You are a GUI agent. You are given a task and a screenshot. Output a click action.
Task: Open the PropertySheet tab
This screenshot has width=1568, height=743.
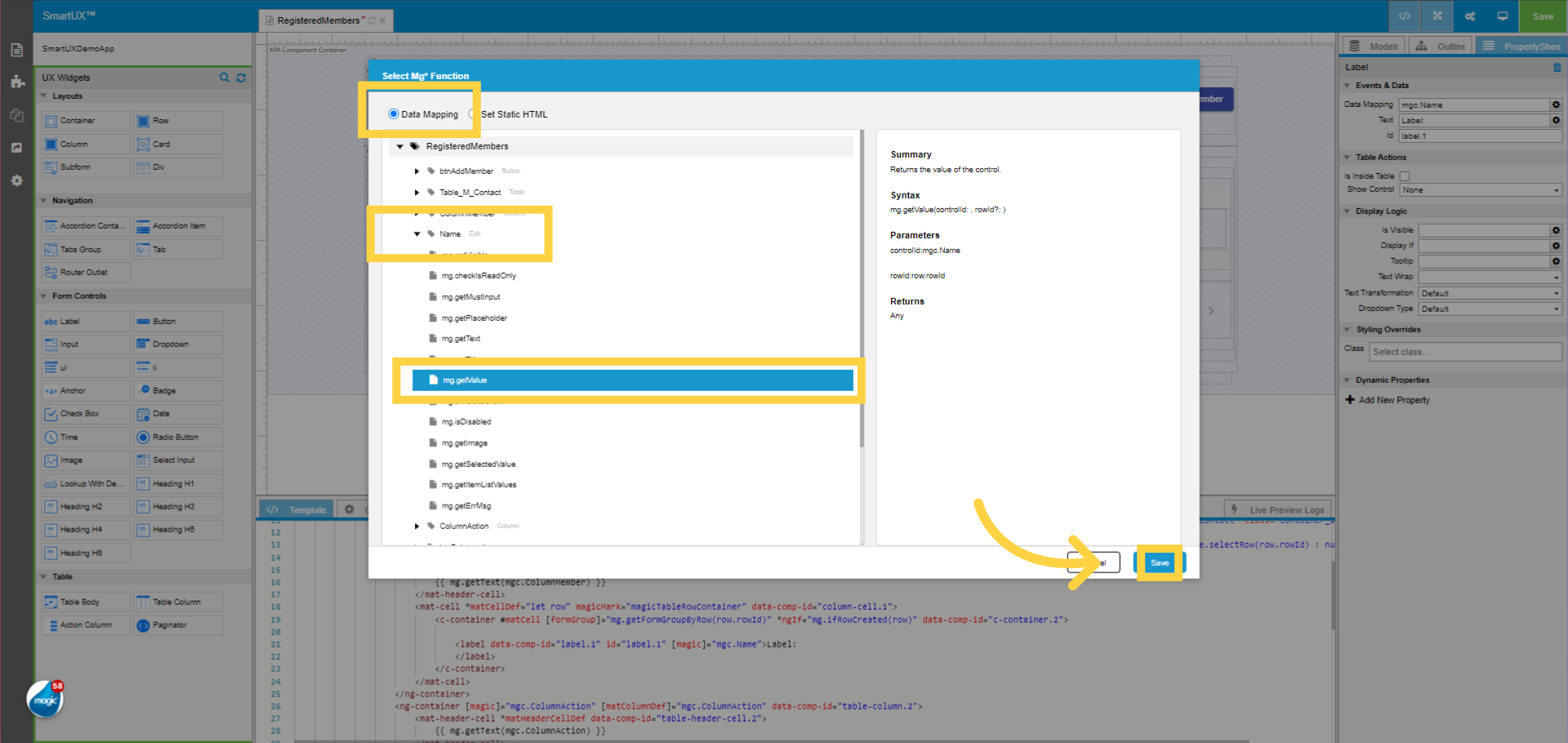[x=1521, y=46]
